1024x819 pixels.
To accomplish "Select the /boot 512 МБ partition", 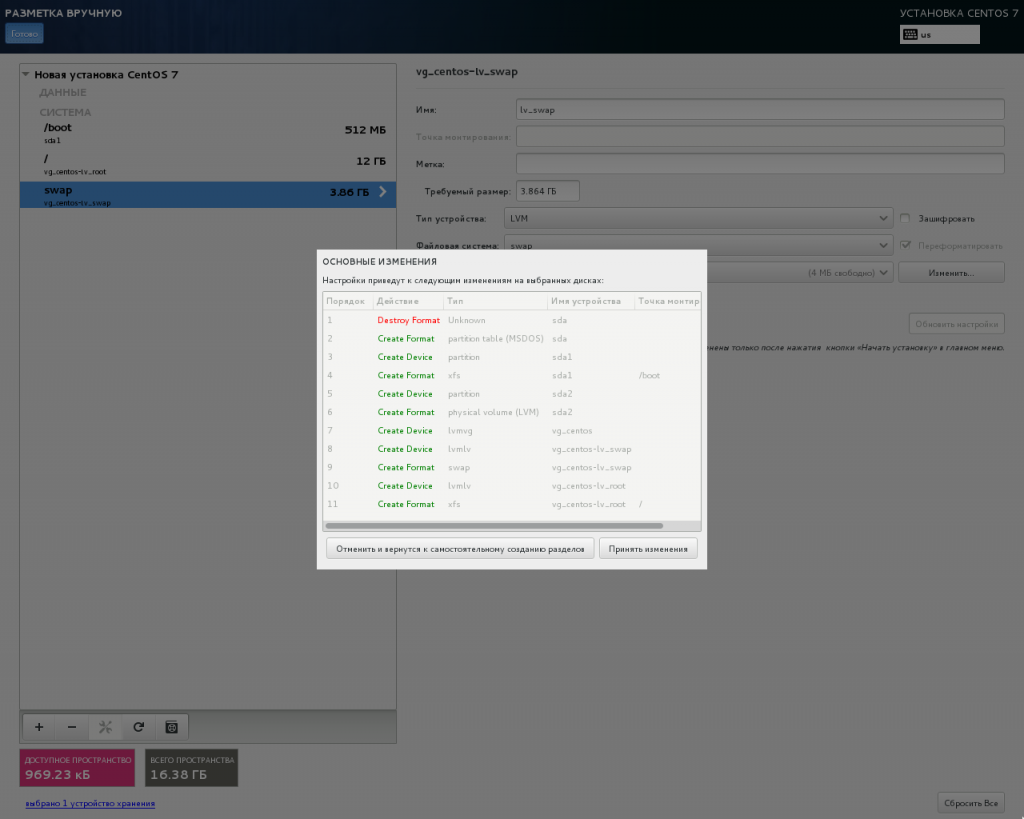I will click(x=208, y=133).
